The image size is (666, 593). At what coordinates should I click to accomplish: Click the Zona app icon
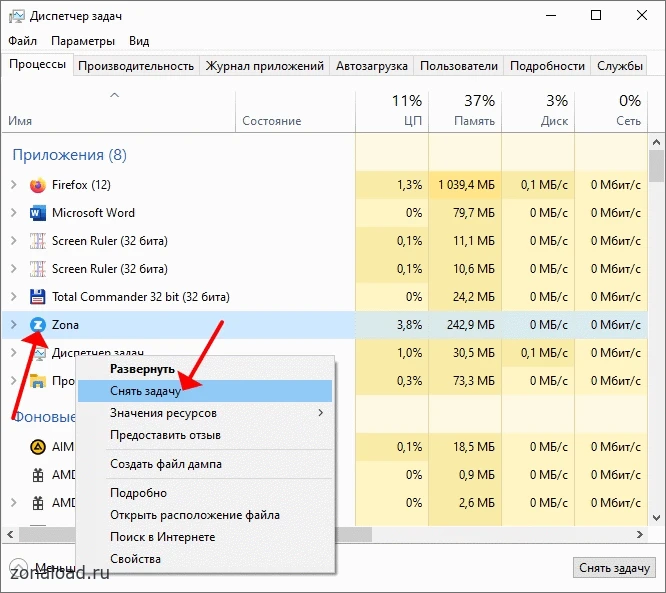pyautogui.click(x=38, y=325)
